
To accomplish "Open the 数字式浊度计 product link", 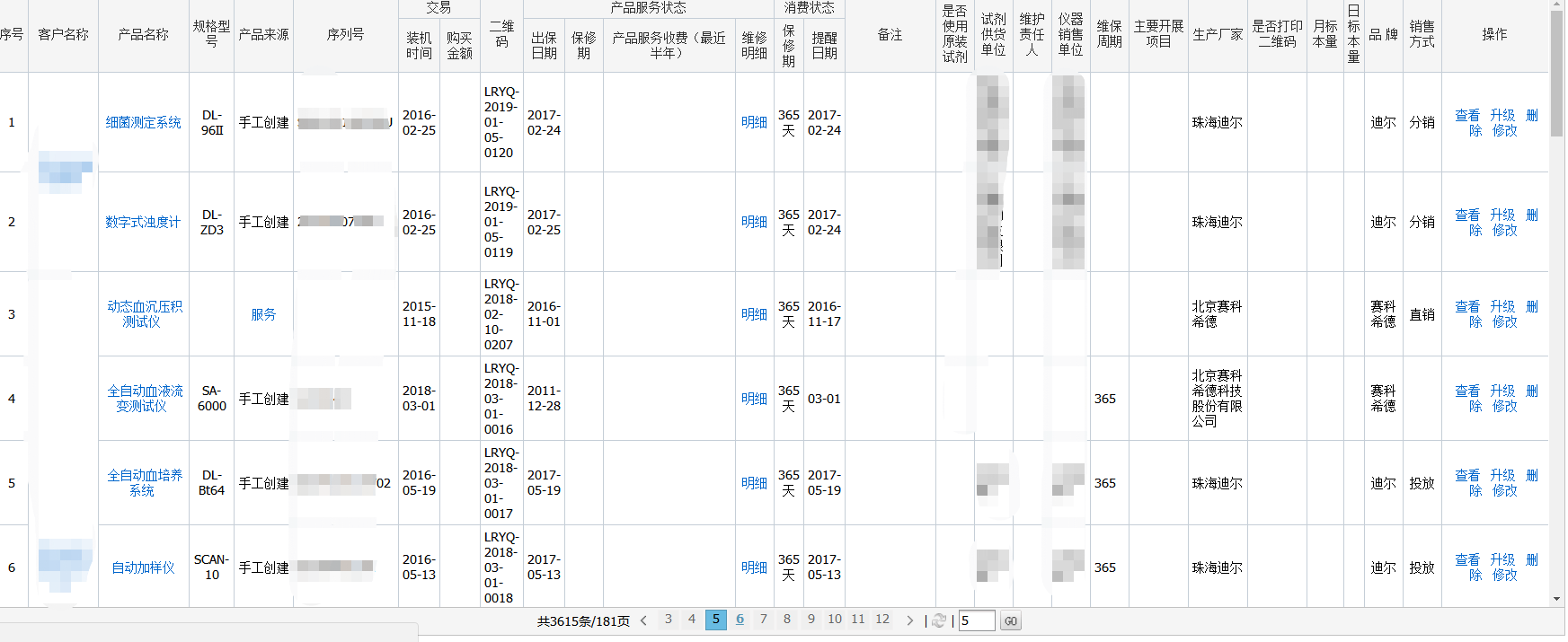I will pyautogui.click(x=143, y=222).
